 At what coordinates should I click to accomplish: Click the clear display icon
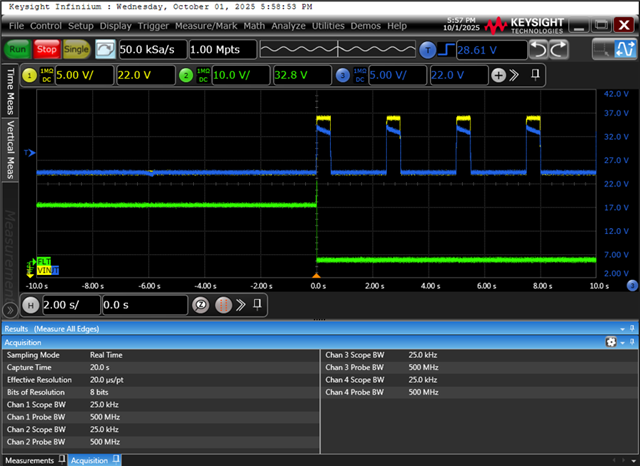pyautogui.click(x=105, y=49)
